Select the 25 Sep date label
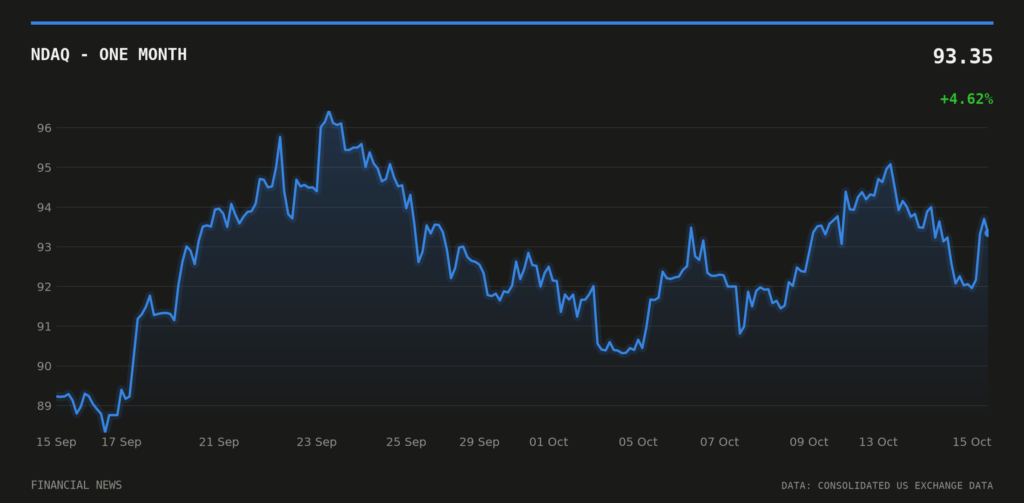 coord(406,442)
